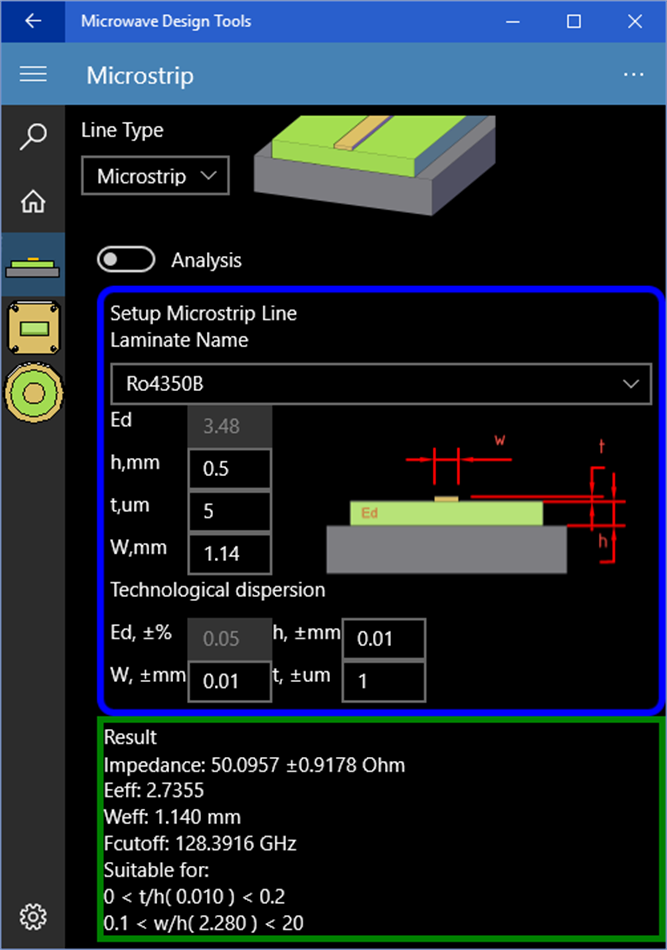Click the 'Setup Microstrip Line' heading
The width and height of the screenshot is (667, 950).
(204, 313)
